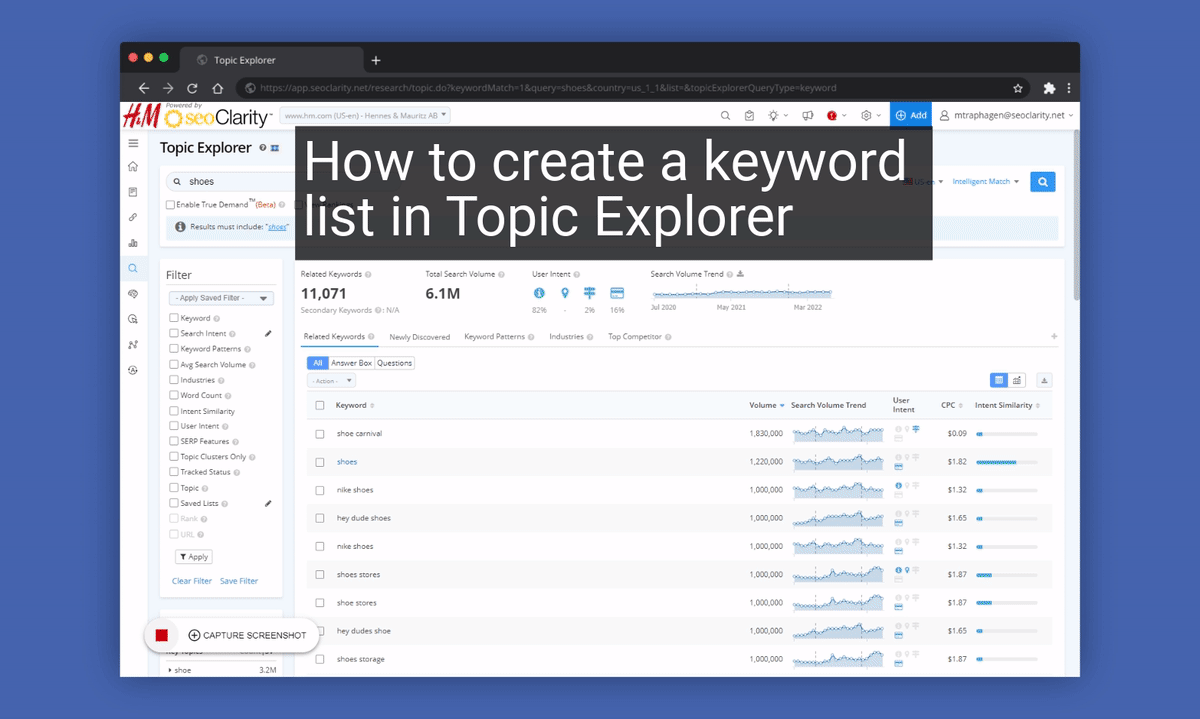
Task: Click the home icon in left sidebar
Action: click(133, 167)
